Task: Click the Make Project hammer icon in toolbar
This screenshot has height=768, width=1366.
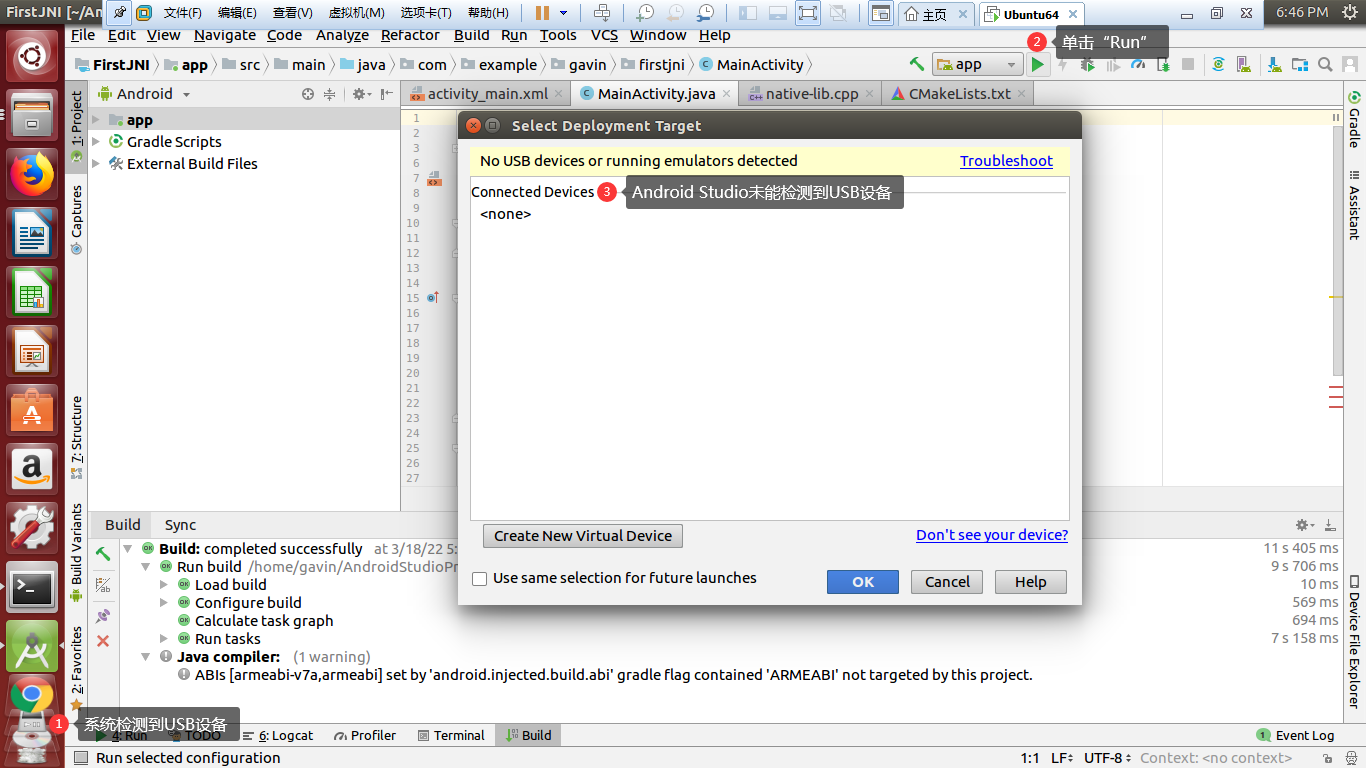Action: pyautogui.click(x=917, y=64)
